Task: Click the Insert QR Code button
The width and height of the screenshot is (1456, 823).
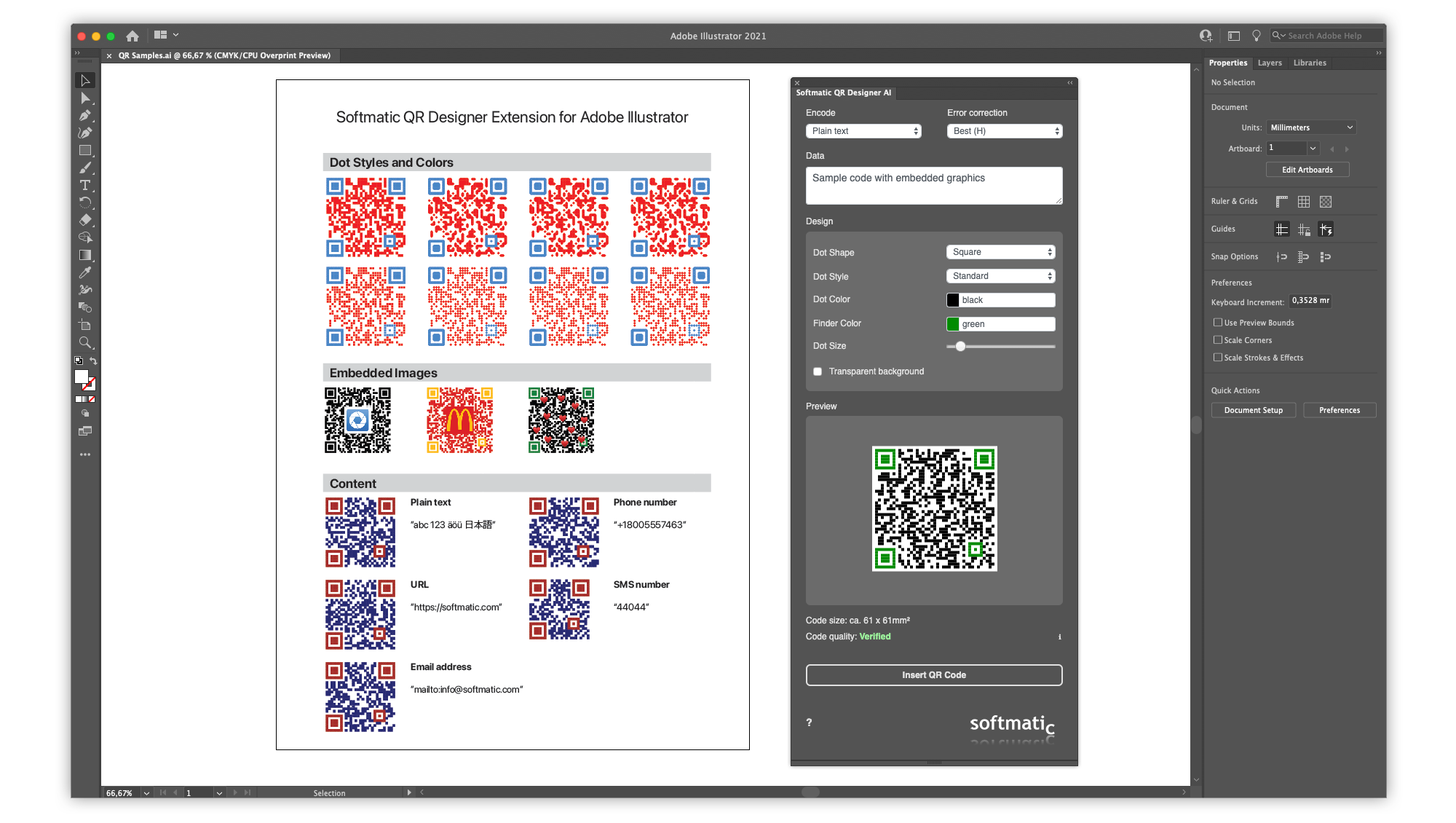Action: (x=934, y=675)
